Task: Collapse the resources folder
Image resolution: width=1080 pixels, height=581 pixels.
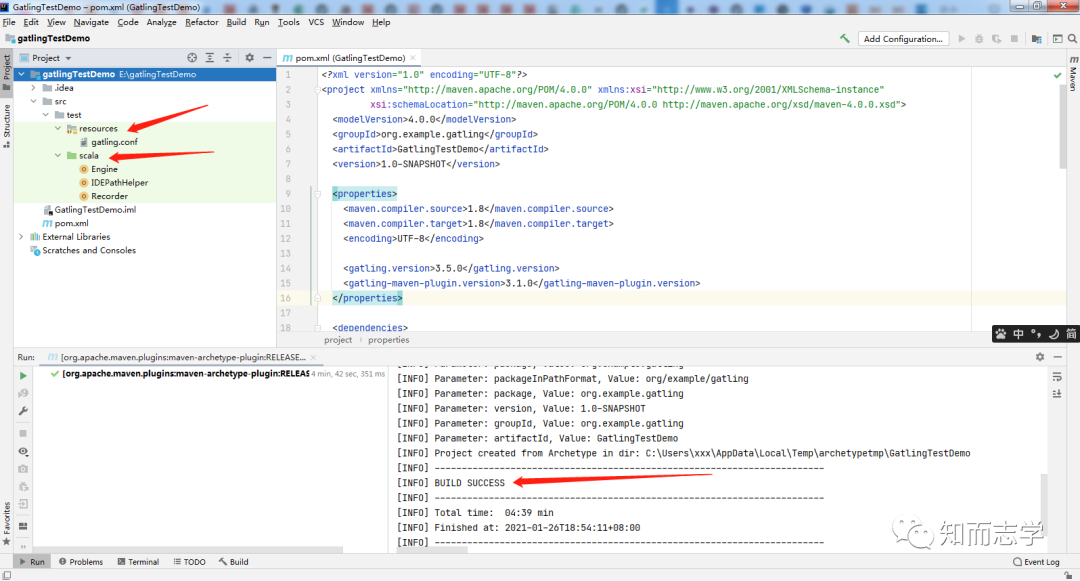Action: click(58, 129)
